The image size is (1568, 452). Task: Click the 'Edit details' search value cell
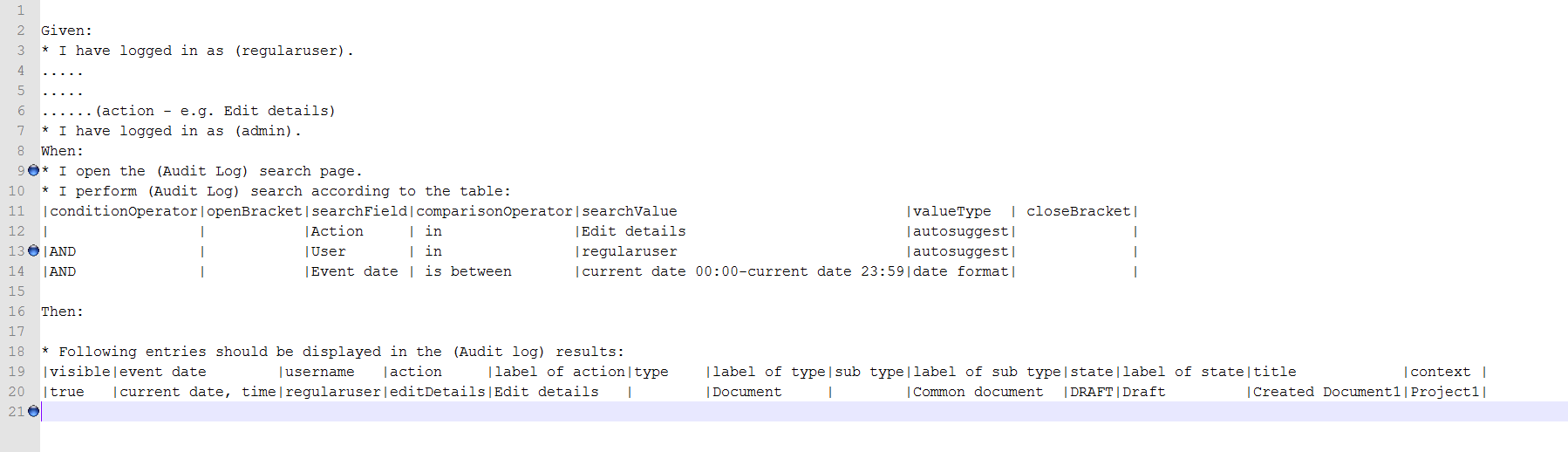tap(634, 231)
